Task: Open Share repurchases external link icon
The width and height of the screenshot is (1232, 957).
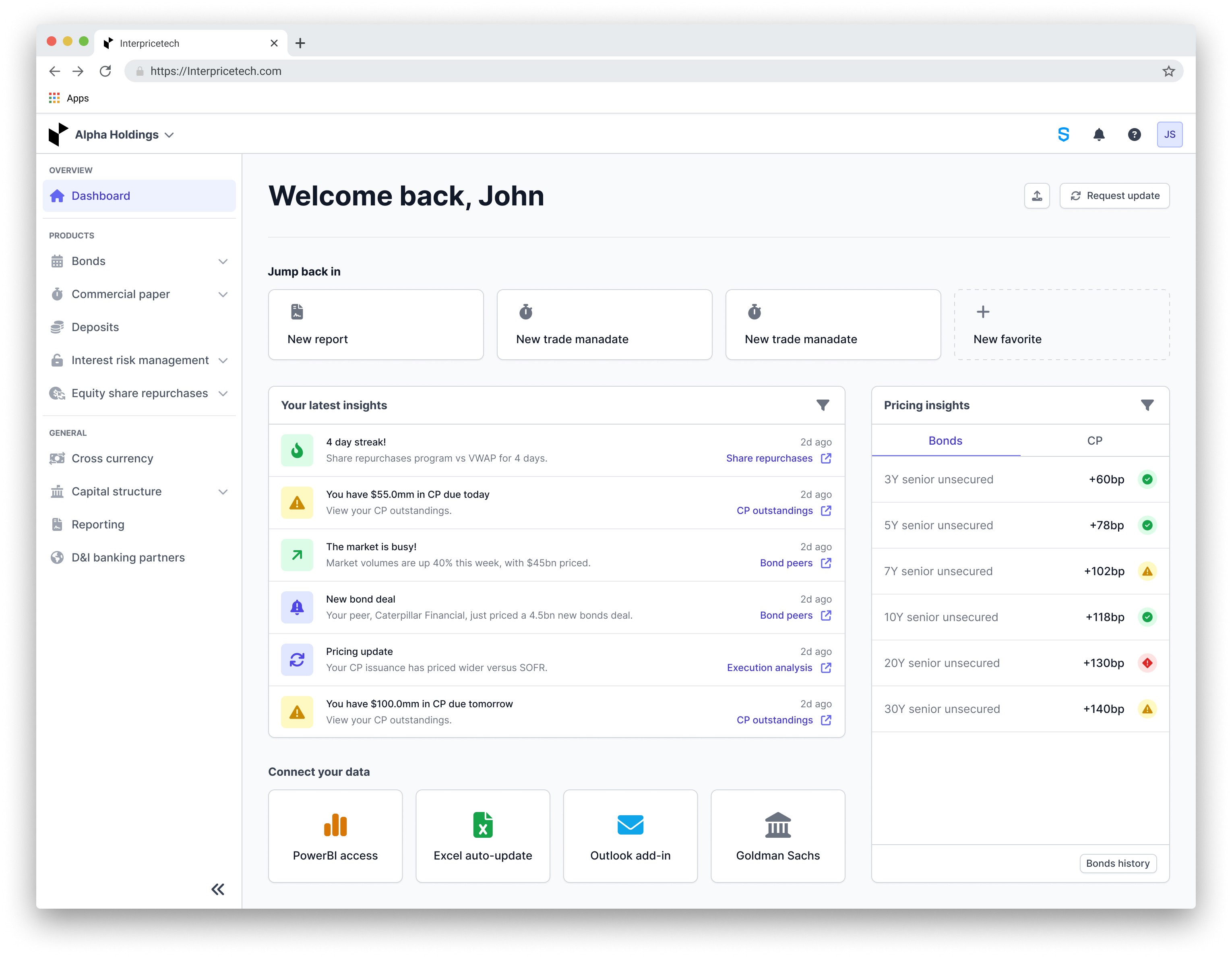Action: [826, 458]
